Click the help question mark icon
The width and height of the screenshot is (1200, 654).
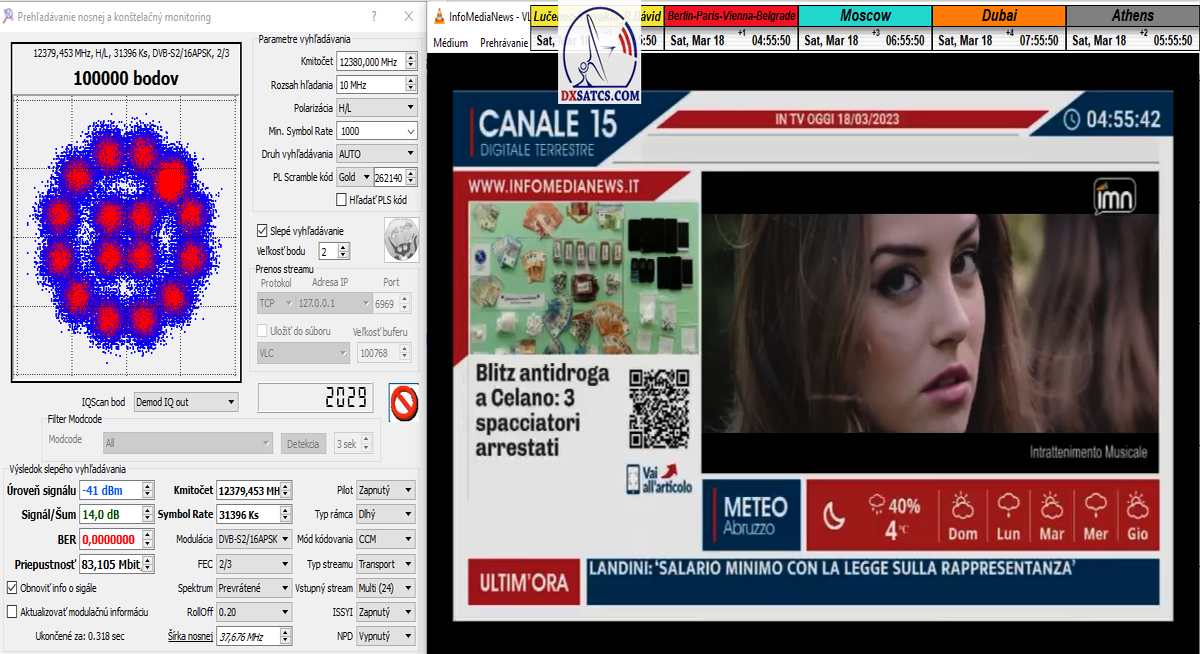(374, 16)
